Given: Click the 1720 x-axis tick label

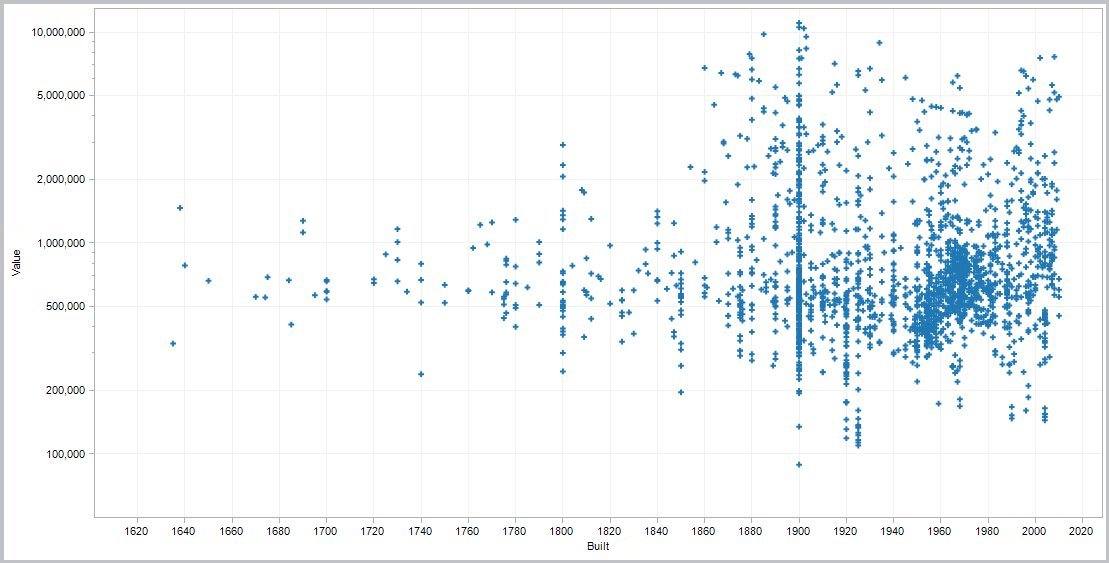Looking at the screenshot, I should pos(373,530).
